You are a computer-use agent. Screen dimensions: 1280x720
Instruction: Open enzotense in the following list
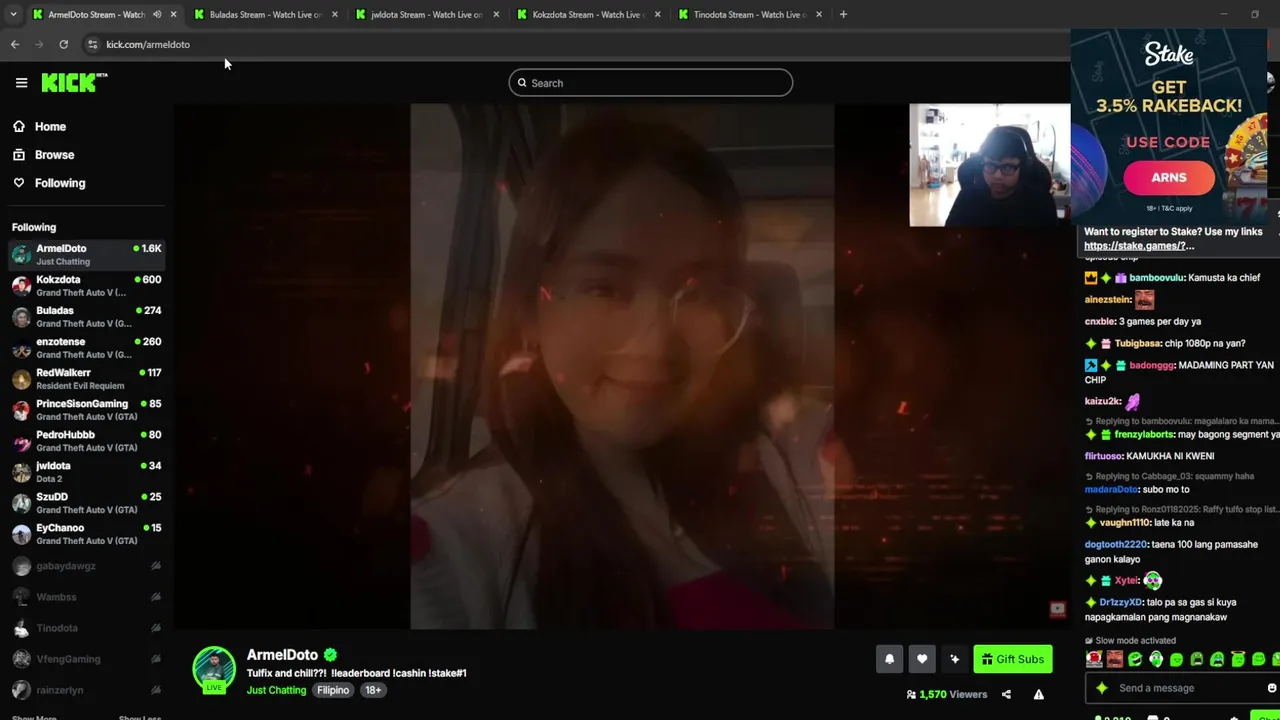tap(86, 348)
